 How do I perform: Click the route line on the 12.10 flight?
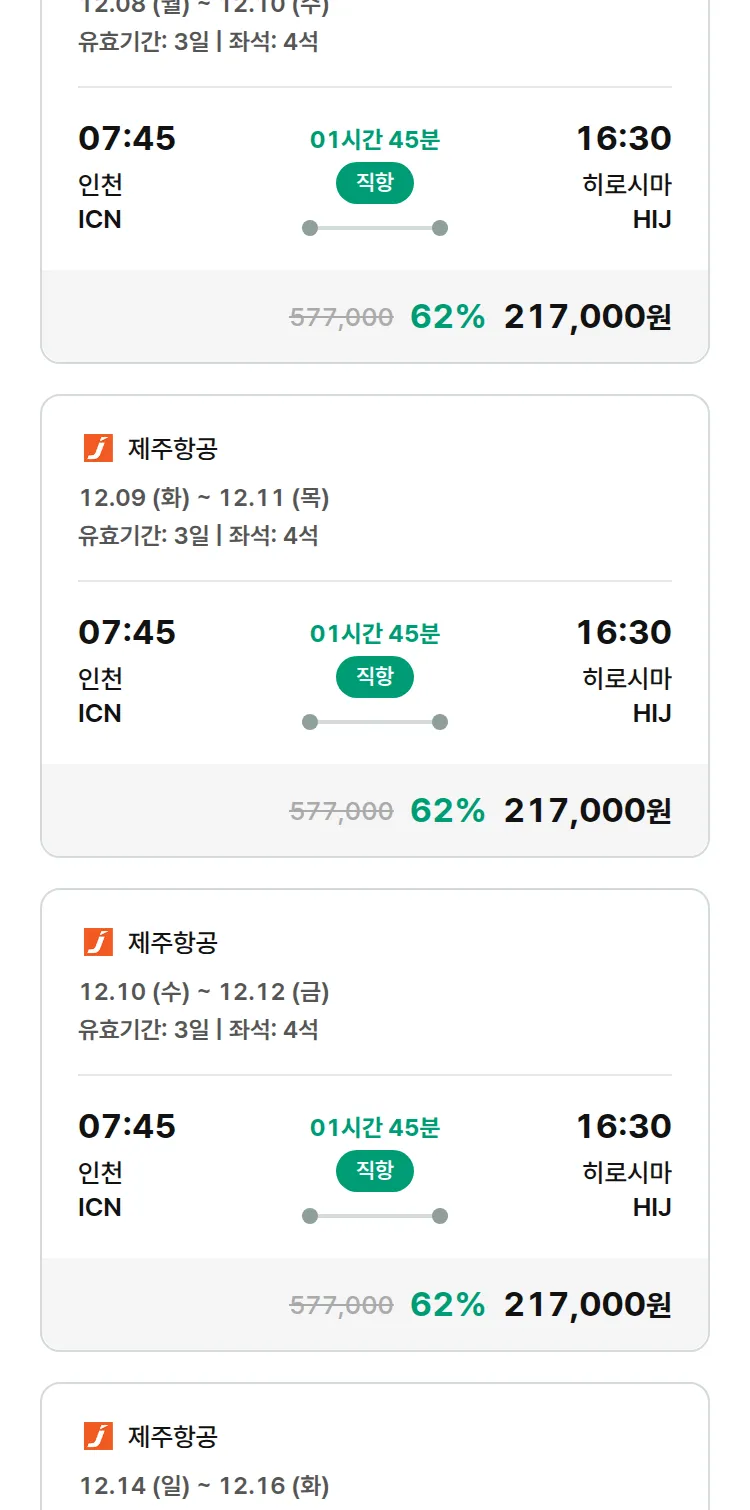[375, 1216]
